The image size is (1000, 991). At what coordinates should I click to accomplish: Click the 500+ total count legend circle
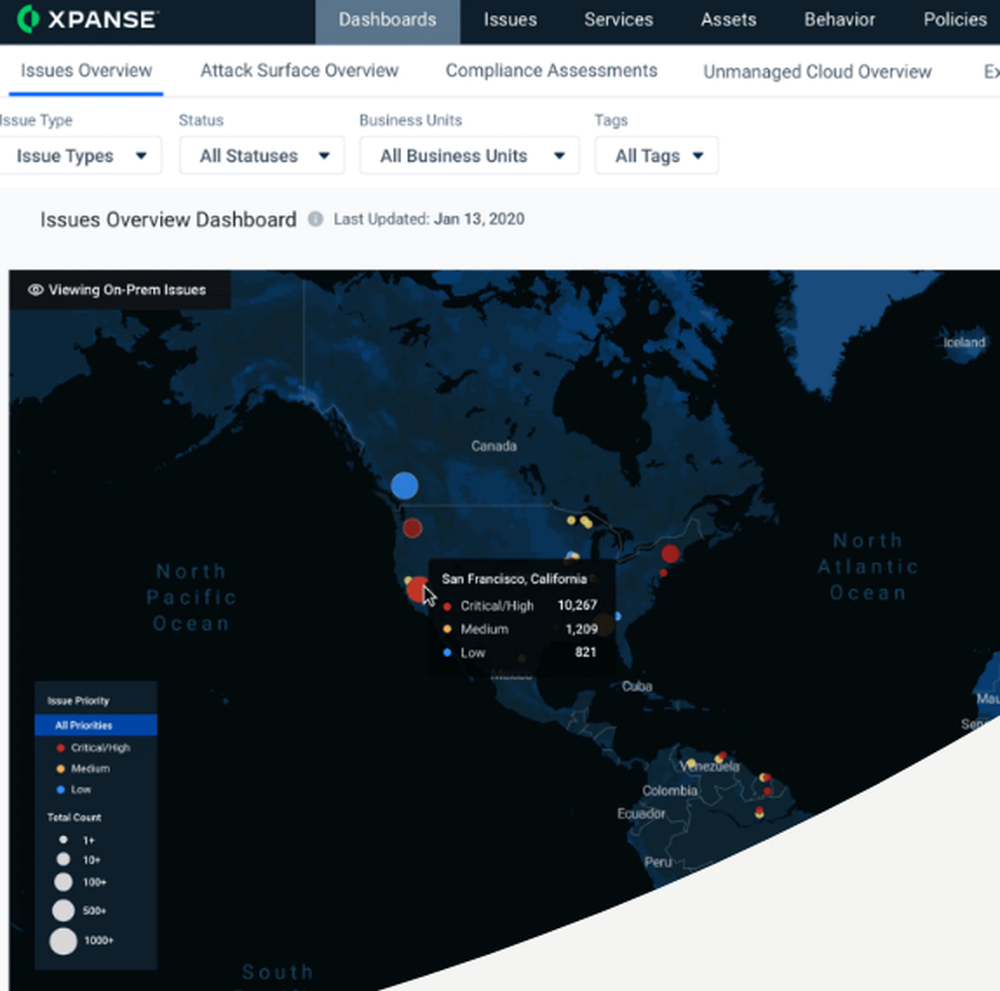coord(63,911)
